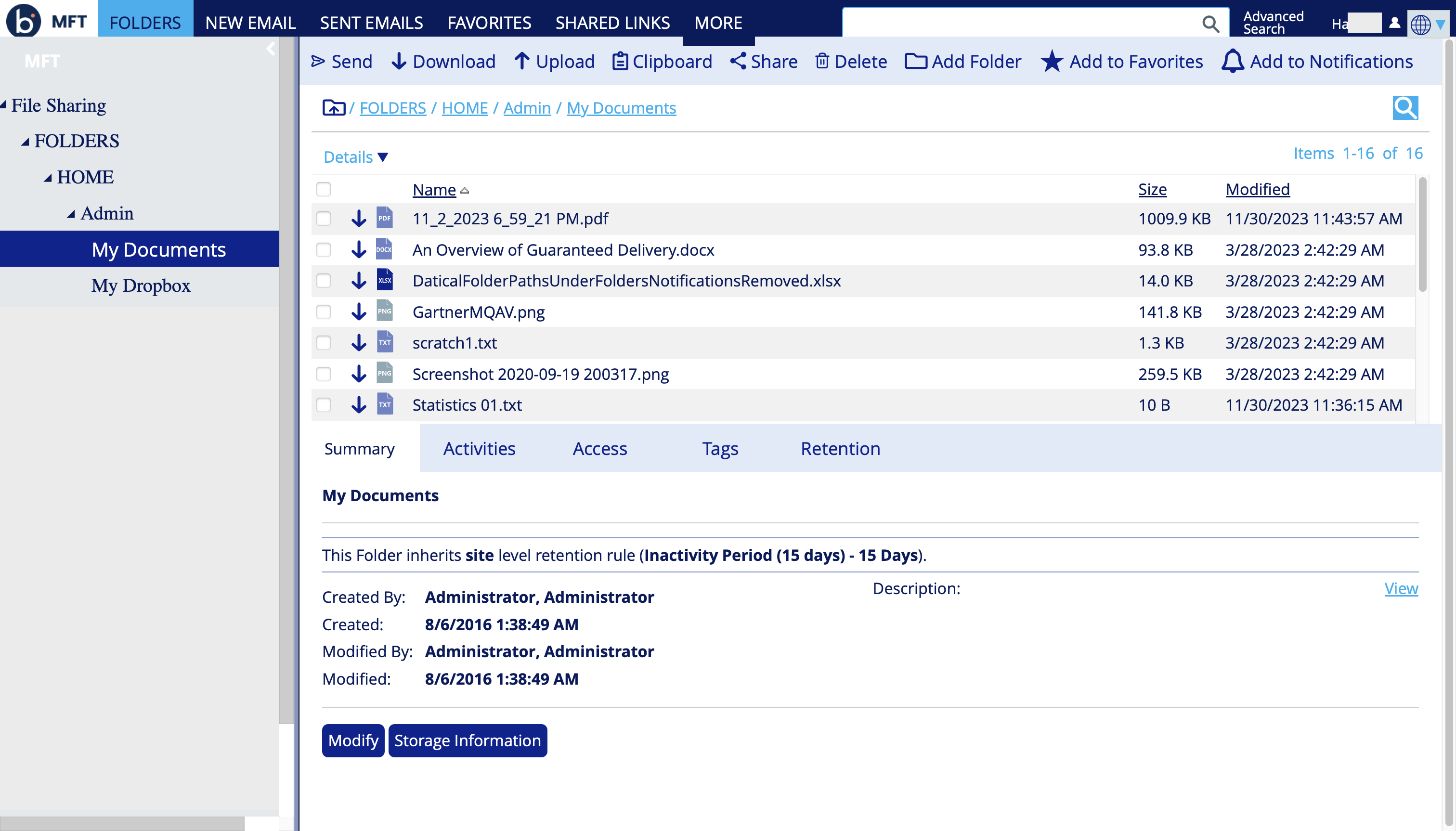
Task: Click the Delete trash icon
Action: (x=821, y=61)
